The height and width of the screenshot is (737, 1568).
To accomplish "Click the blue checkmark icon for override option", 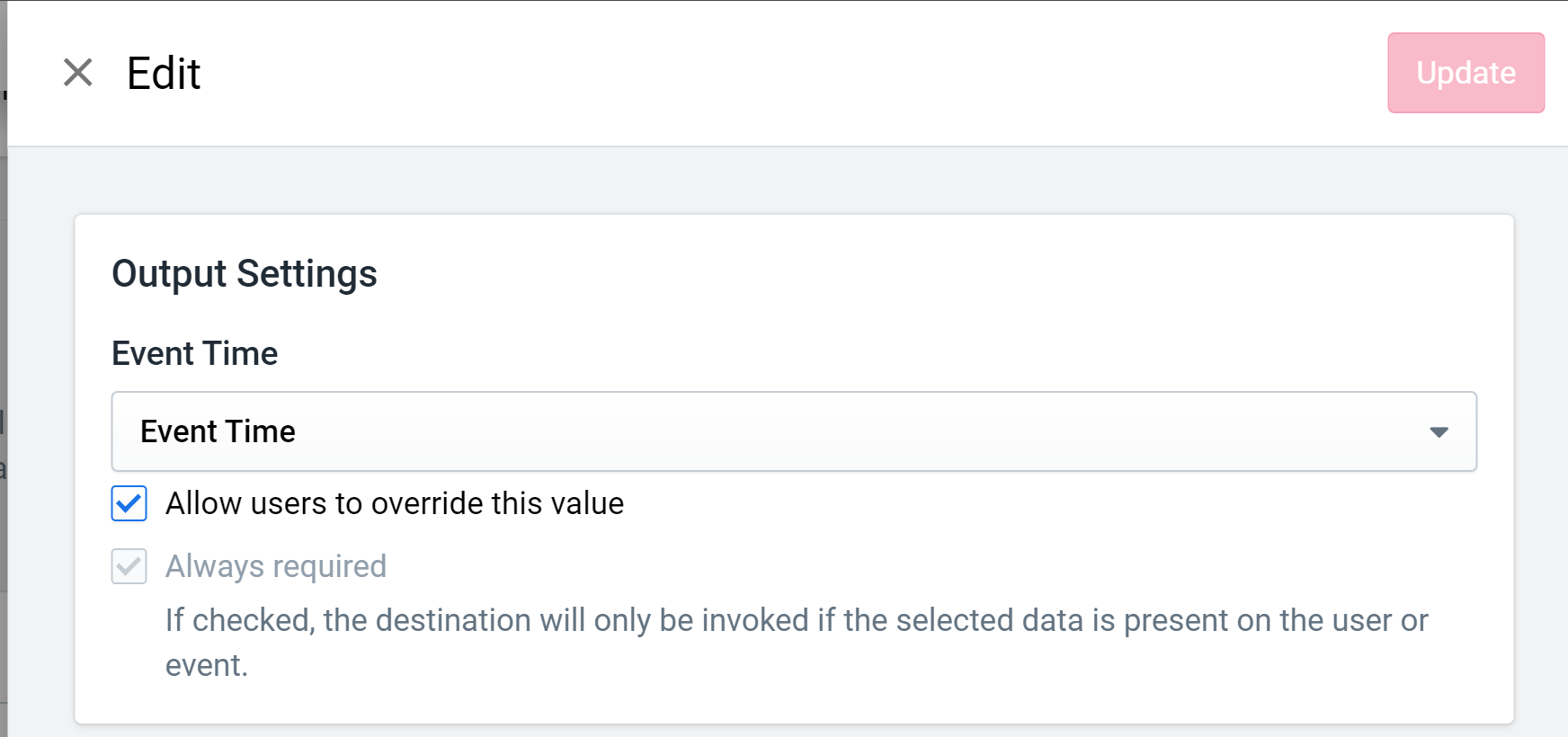I will point(129,503).
